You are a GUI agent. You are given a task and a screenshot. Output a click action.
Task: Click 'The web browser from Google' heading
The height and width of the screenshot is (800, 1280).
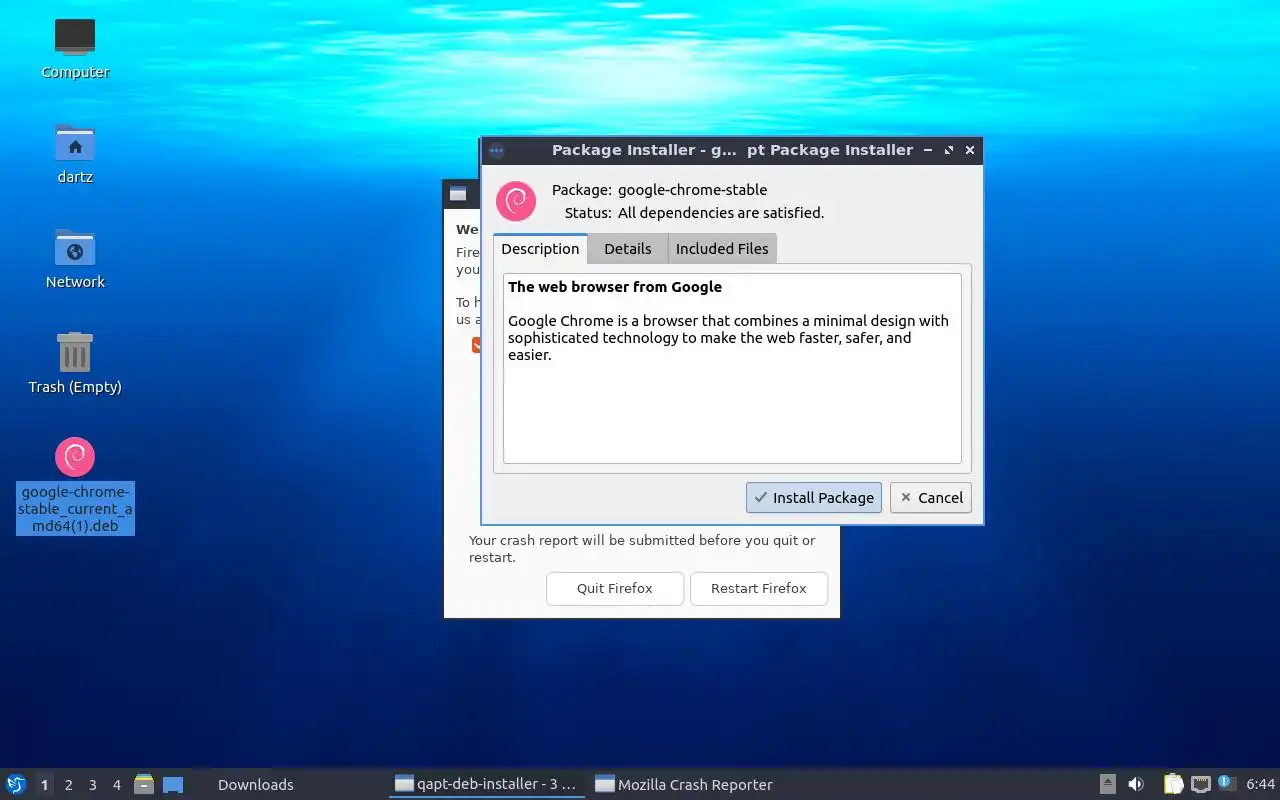click(615, 287)
